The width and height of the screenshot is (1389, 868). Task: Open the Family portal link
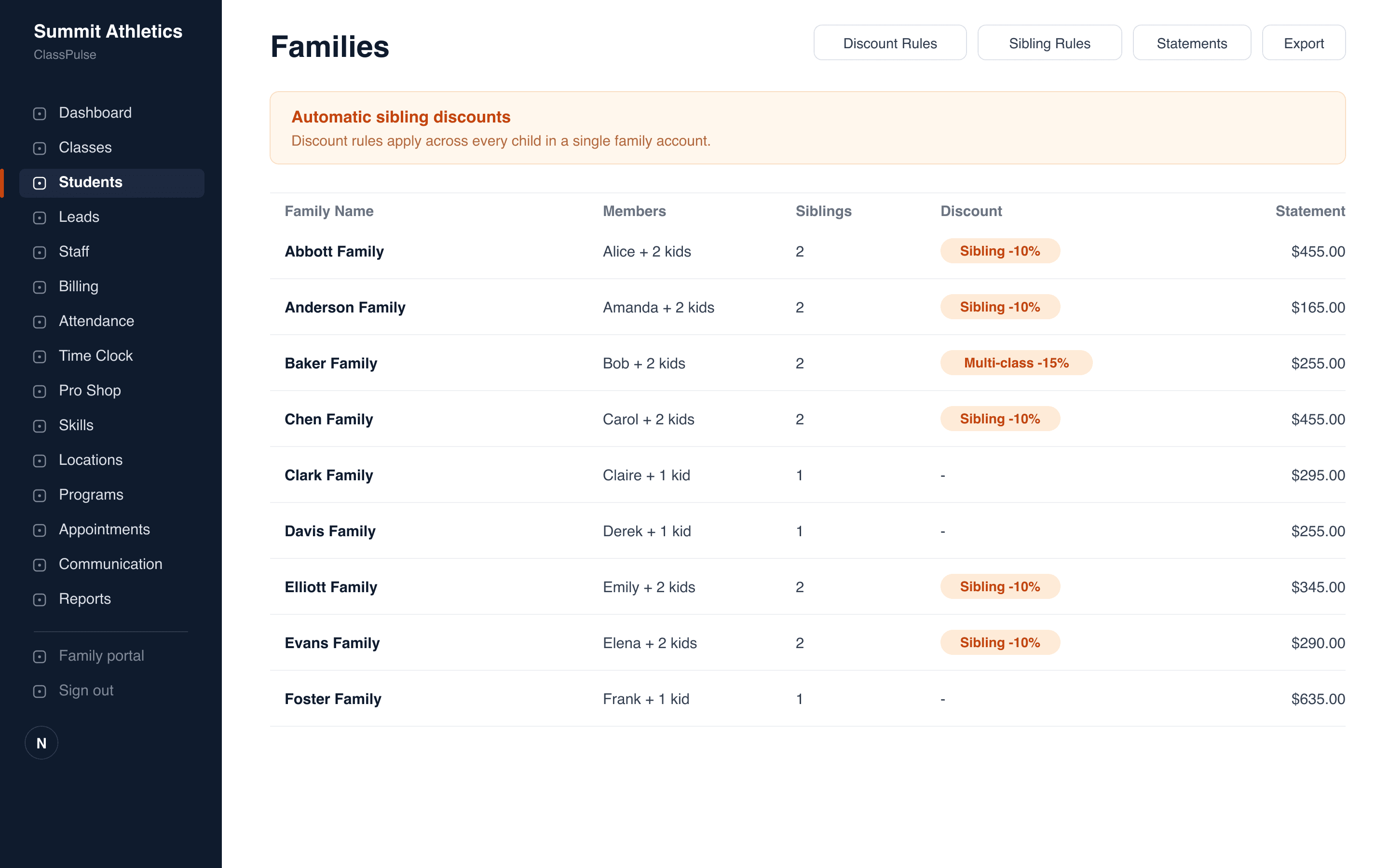point(112,656)
